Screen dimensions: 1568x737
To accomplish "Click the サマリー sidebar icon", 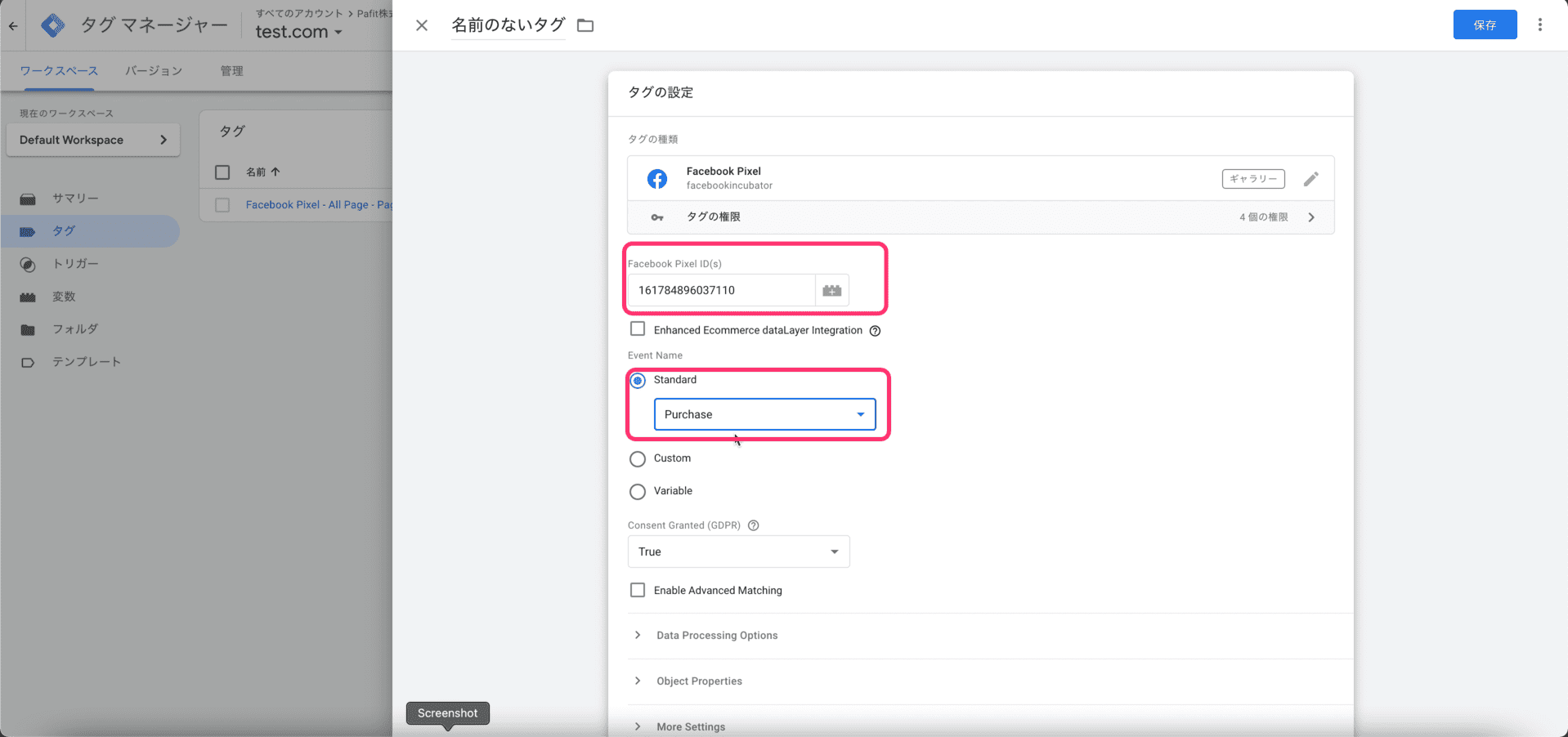I will coord(28,199).
